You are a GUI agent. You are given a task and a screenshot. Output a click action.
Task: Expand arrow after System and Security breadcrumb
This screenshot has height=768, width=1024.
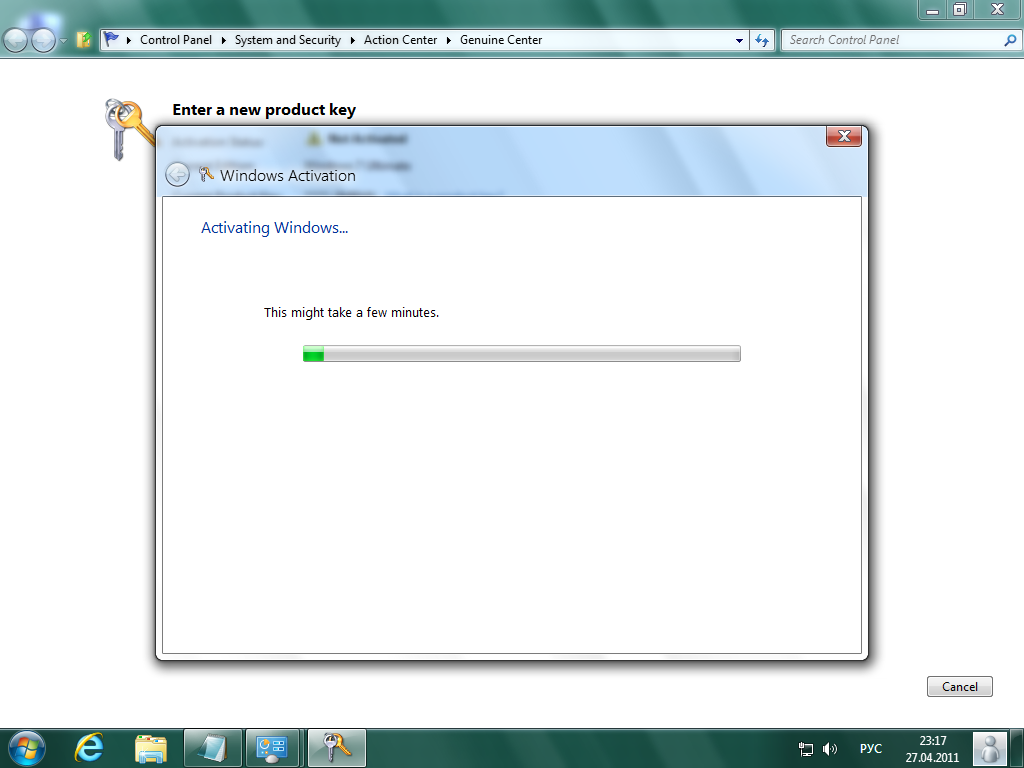353,40
